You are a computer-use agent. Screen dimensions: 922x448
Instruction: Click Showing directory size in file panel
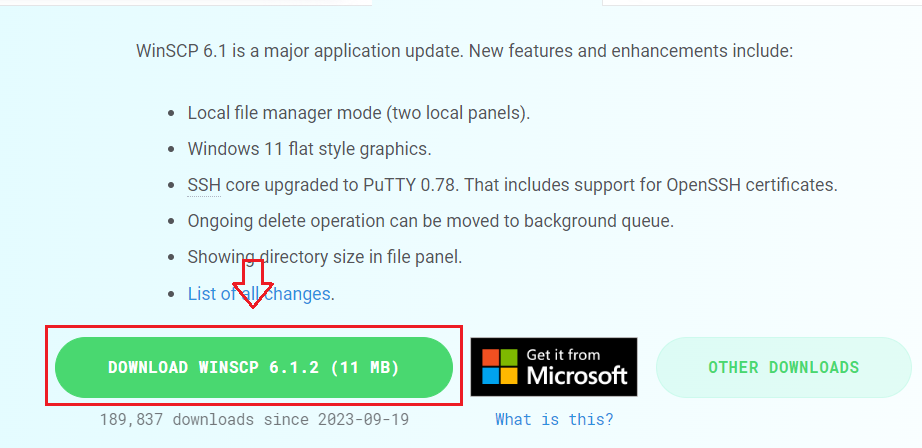coord(325,257)
